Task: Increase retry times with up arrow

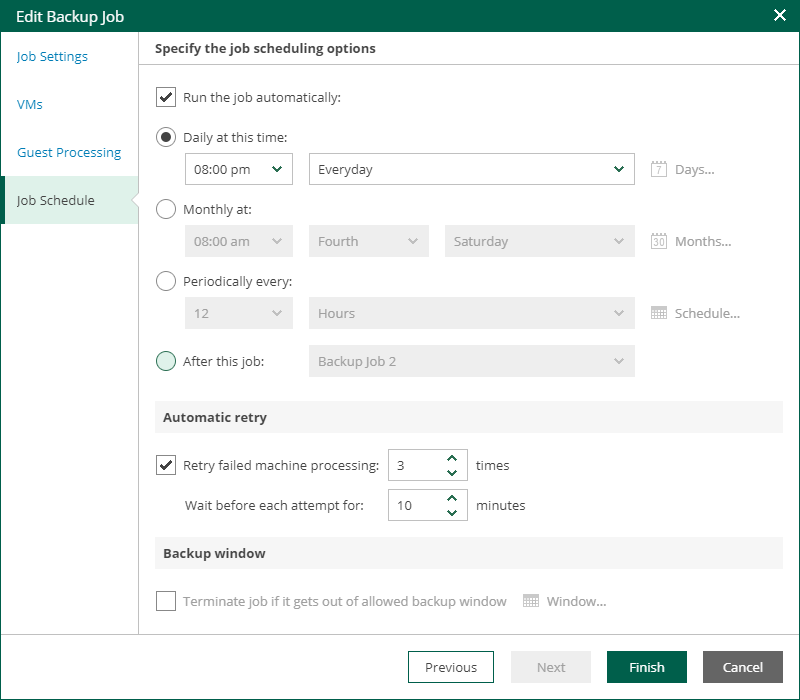Action: pos(452,459)
